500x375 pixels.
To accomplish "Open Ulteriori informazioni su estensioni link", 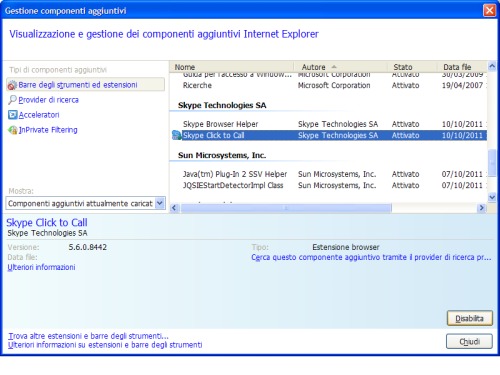I will click(105, 345).
